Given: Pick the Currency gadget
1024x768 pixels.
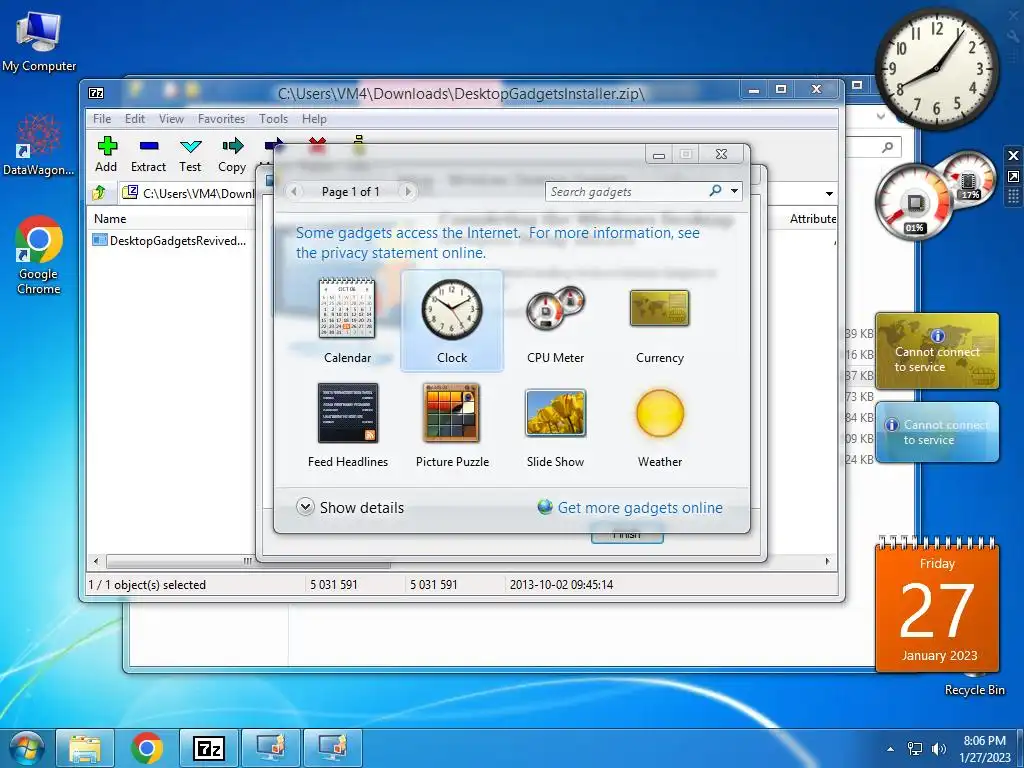Looking at the screenshot, I should [660, 321].
